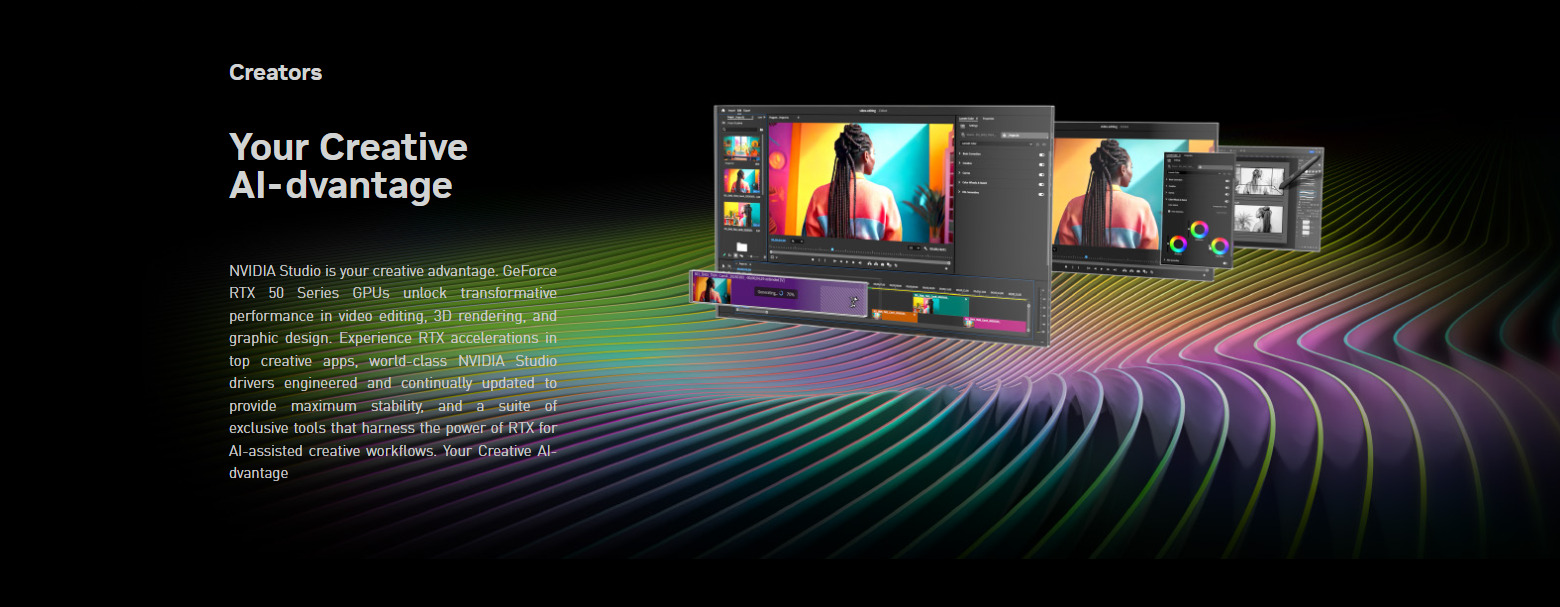Click the white folder icon in the project panel
This screenshot has width=1560, height=607.
(742, 247)
